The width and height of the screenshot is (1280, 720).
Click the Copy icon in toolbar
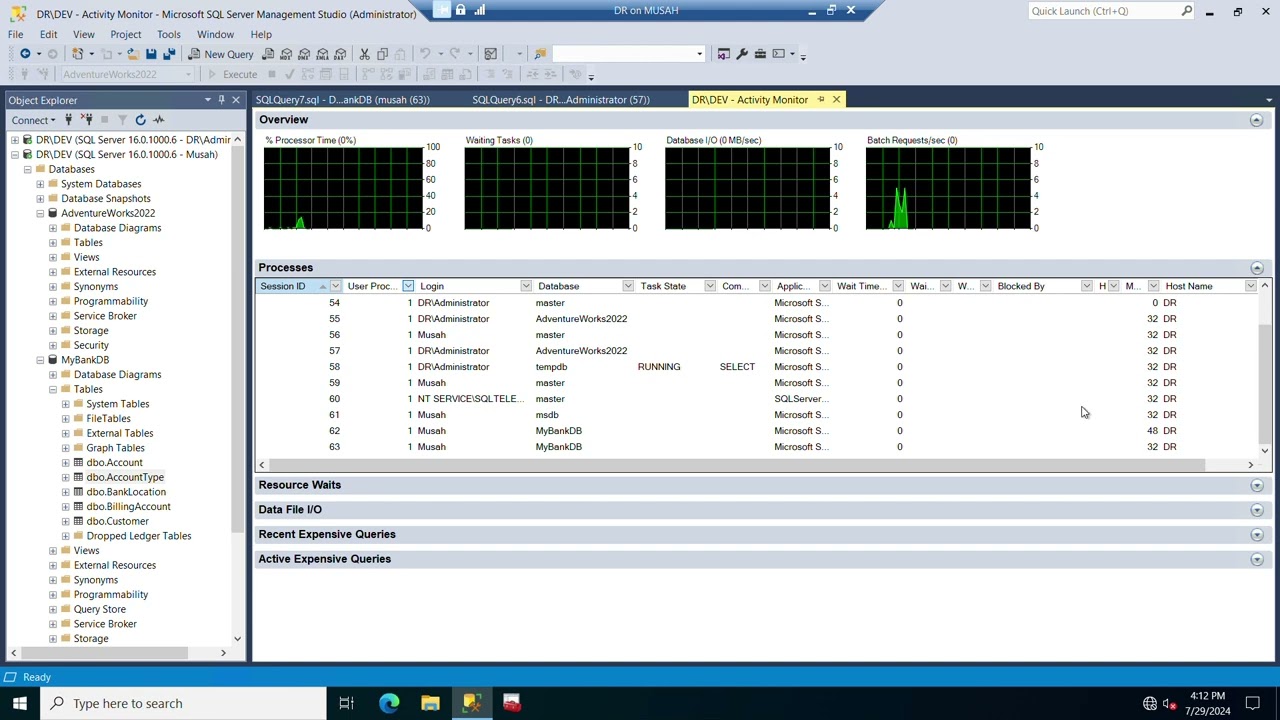pos(383,54)
